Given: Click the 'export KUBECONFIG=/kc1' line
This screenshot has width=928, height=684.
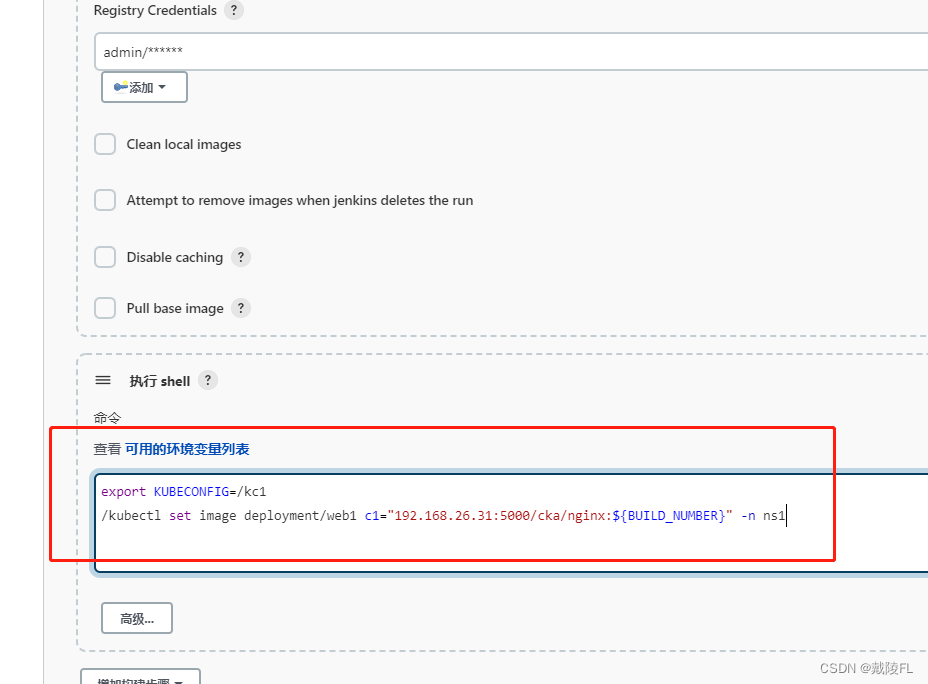Looking at the screenshot, I should click(183, 492).
